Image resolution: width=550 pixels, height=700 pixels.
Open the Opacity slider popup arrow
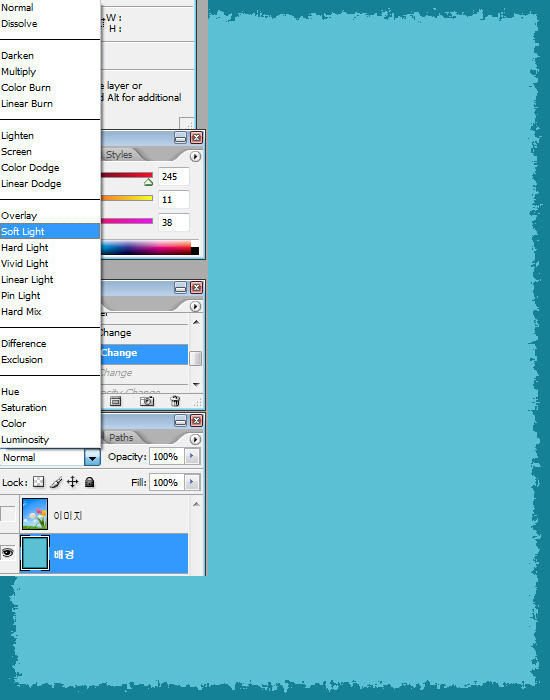[x=192, y=456]
